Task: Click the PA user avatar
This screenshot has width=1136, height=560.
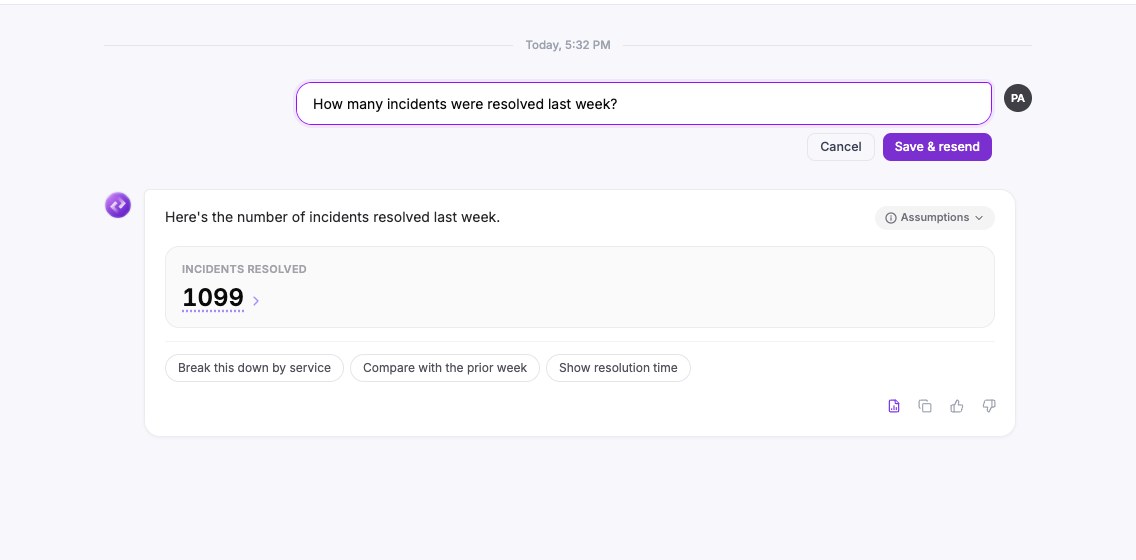Action: click(x=1018, y=98)
